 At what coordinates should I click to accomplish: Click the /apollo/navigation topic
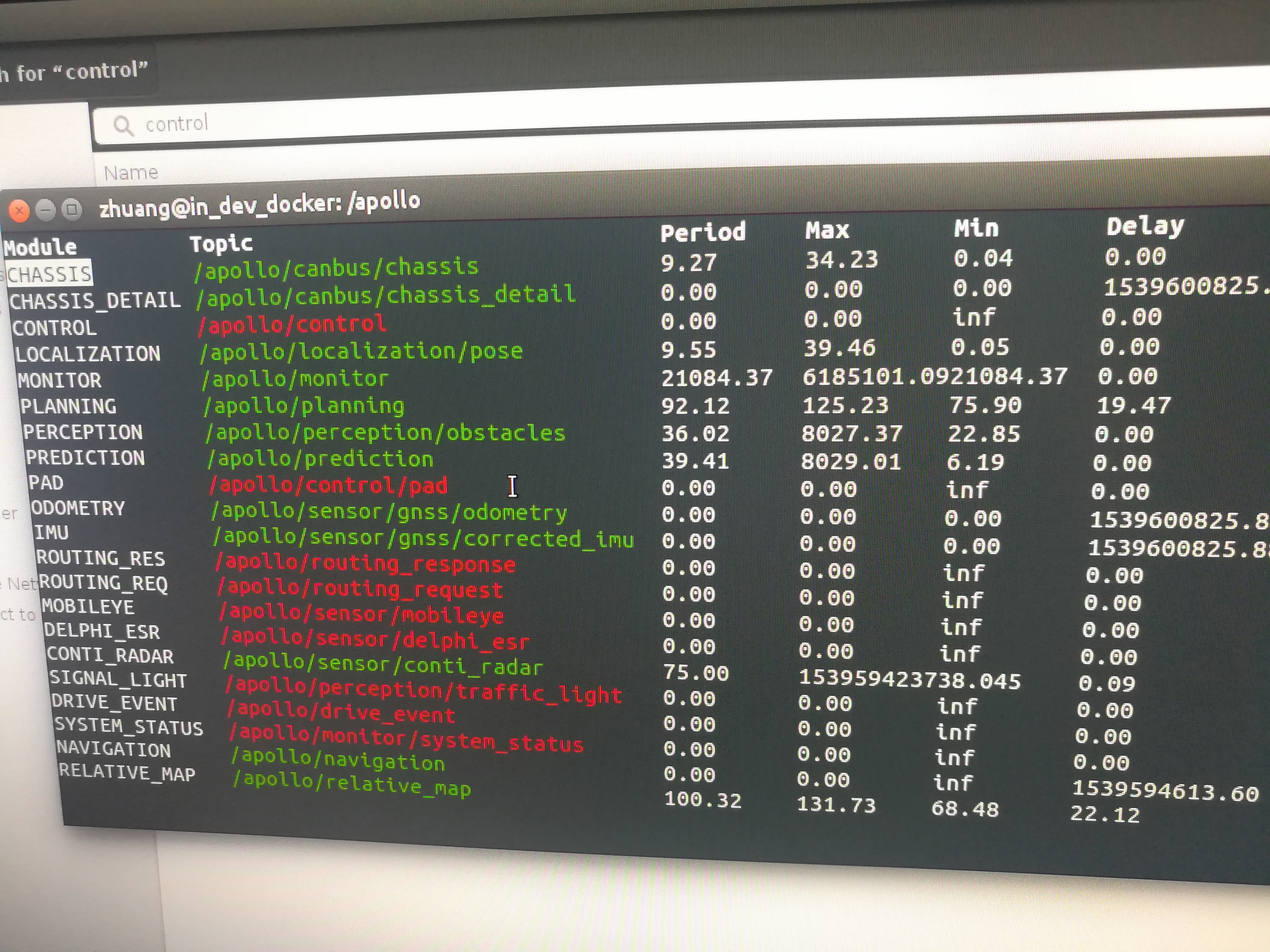(338, 759)
